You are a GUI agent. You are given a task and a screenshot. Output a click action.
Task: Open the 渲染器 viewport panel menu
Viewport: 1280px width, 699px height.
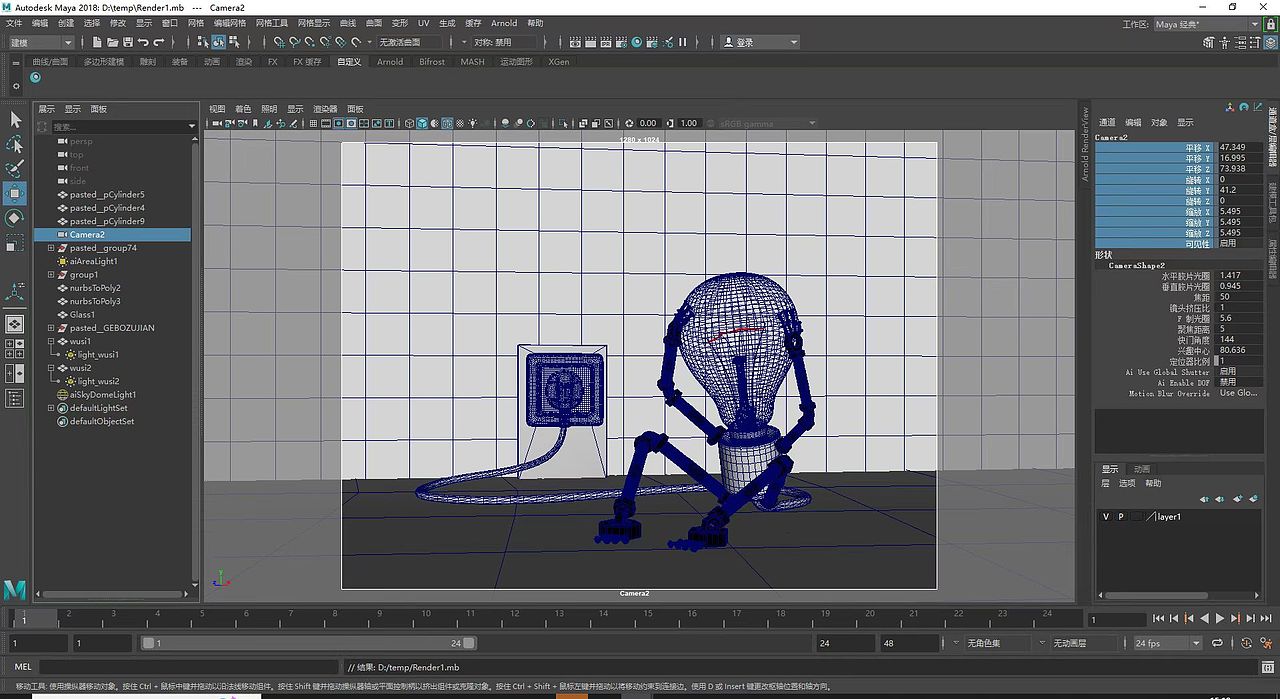(325, 108)
